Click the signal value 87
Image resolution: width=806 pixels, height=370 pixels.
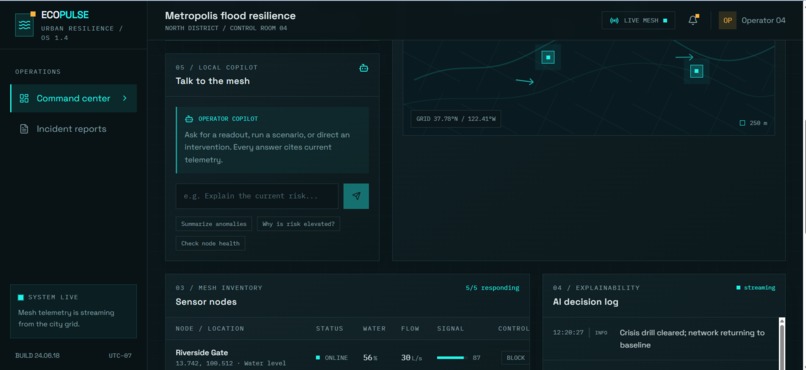(477, 358)
